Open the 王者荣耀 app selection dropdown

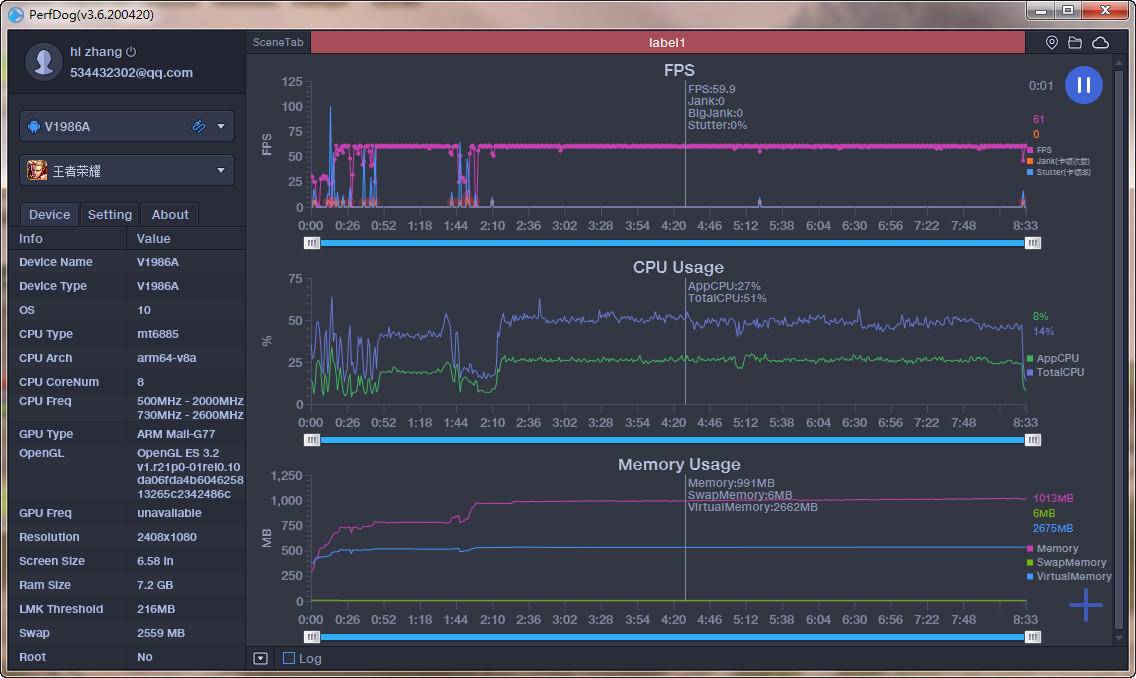pos(221,171)
